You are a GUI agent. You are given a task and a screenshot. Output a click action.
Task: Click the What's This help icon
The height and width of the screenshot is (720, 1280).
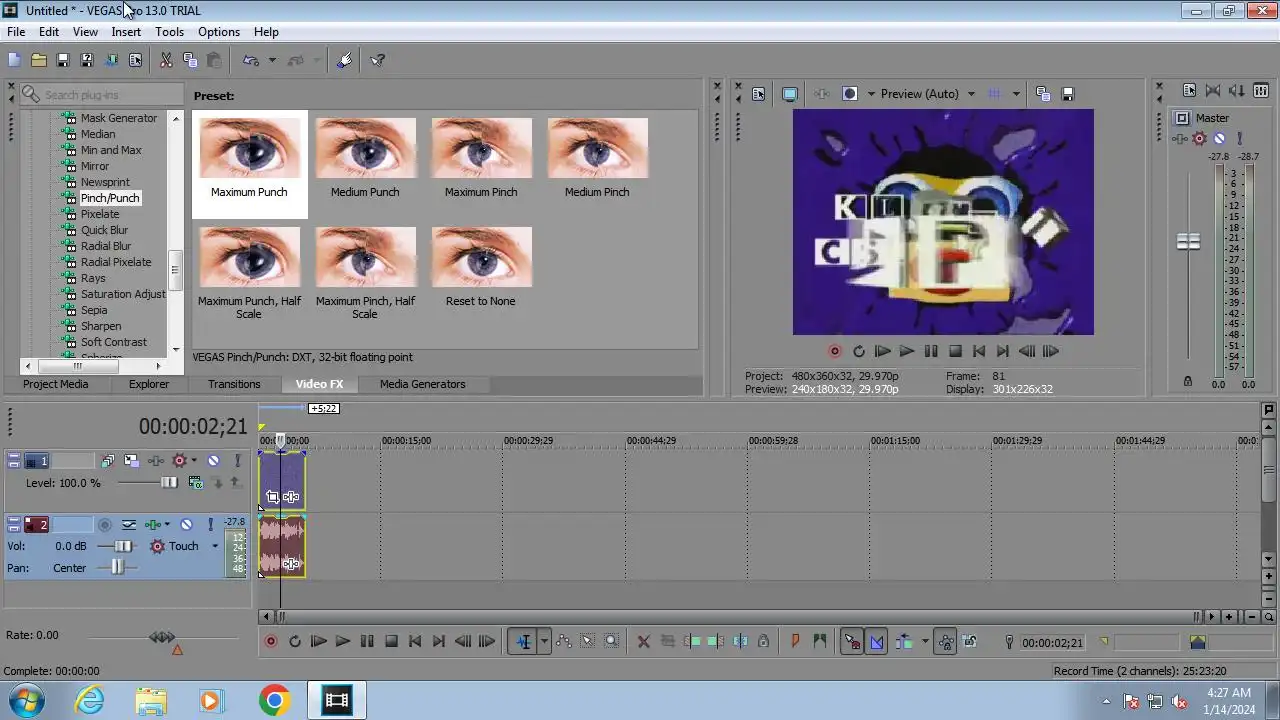(x=378, y=60)
